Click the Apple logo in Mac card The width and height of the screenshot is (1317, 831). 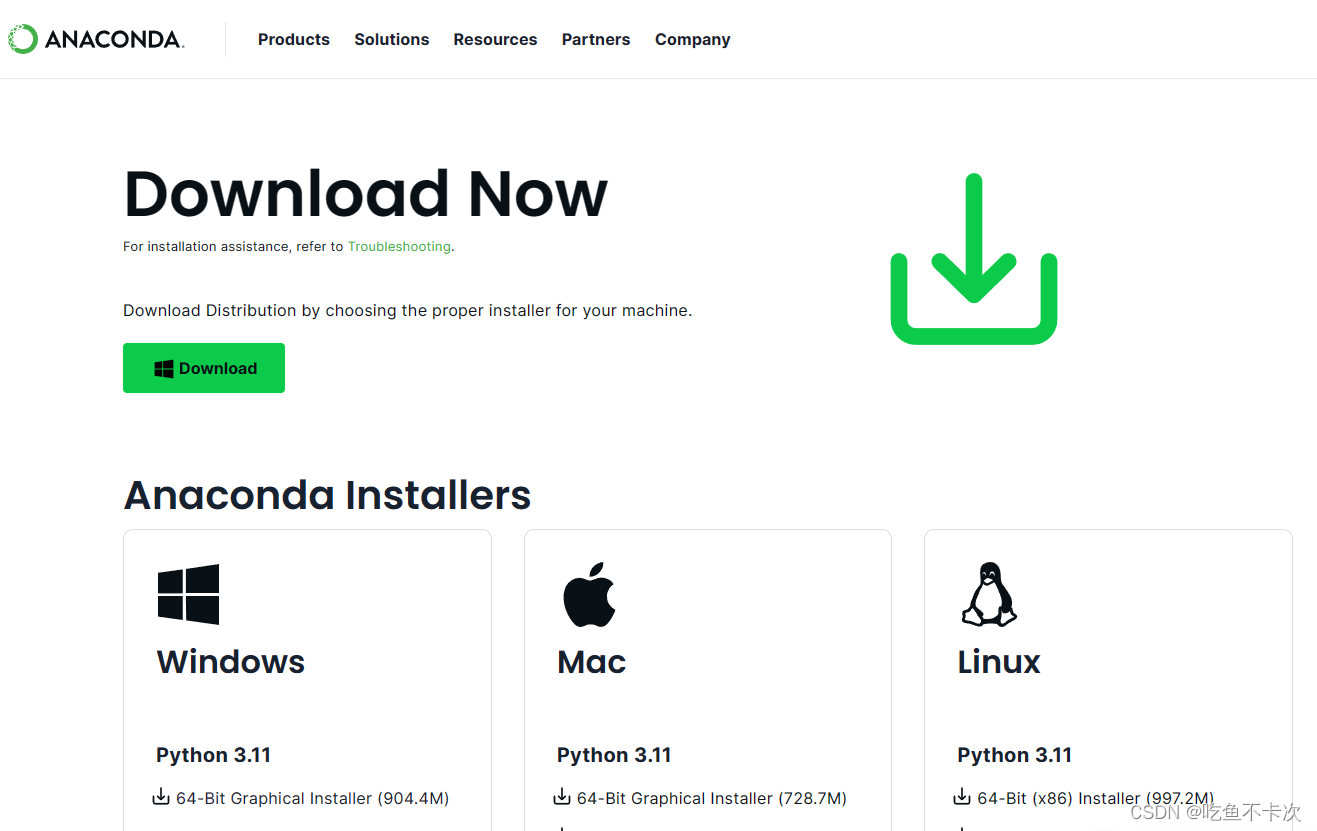coord(589,594)
